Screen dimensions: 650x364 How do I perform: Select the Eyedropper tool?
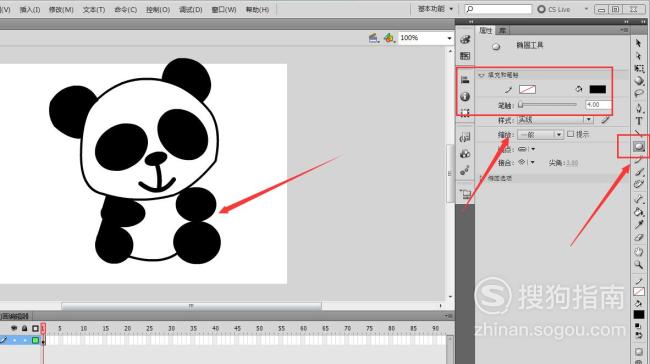coord(638,225)
